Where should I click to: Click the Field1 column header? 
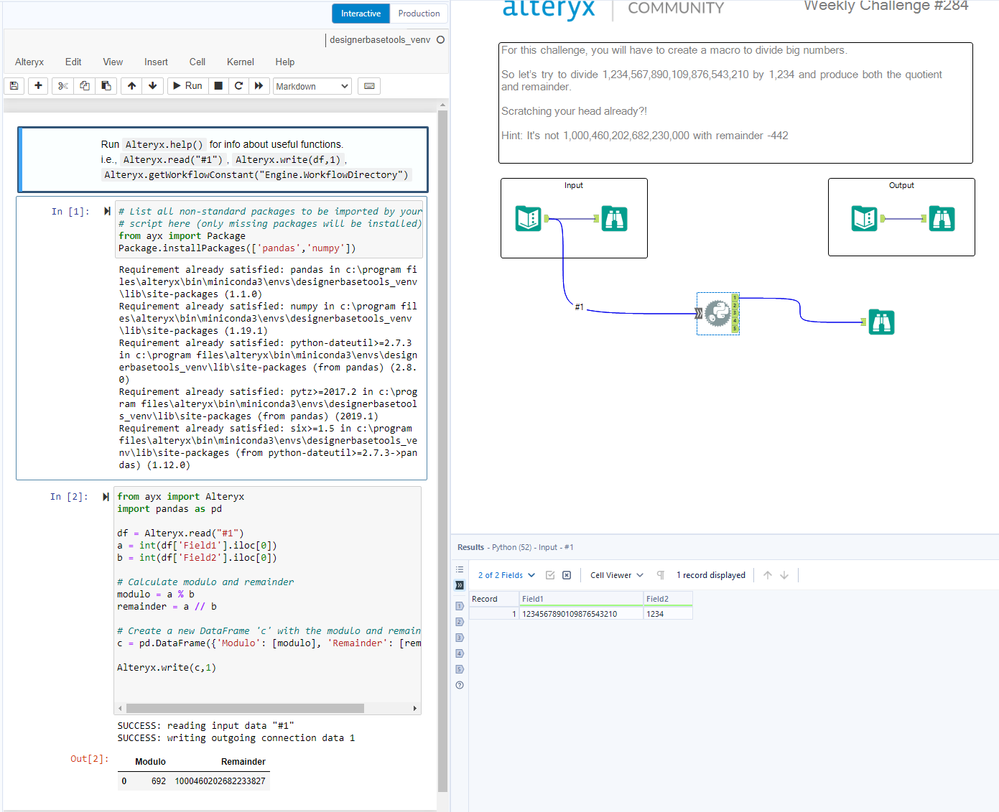[x=581, y=599]
